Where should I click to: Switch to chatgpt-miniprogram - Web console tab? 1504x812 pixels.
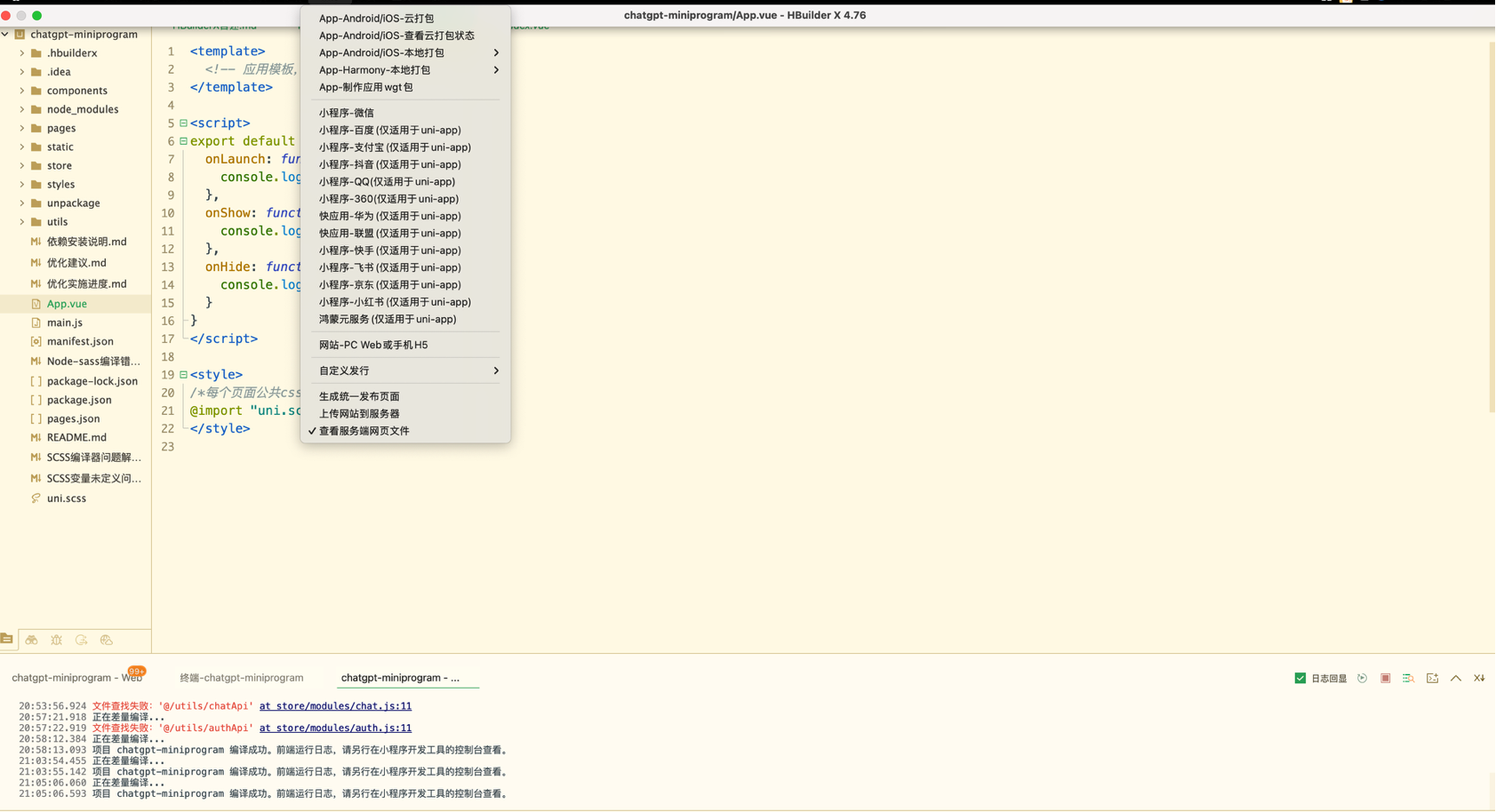click(77, 680)
